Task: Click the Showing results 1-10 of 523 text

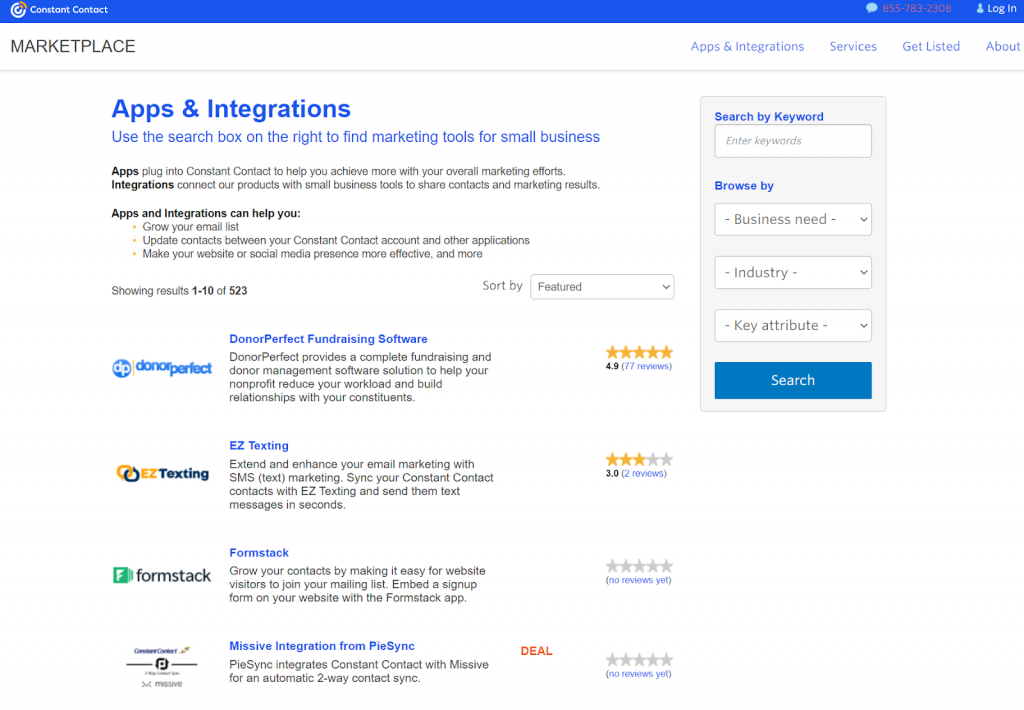Action: tap(179, 291)
